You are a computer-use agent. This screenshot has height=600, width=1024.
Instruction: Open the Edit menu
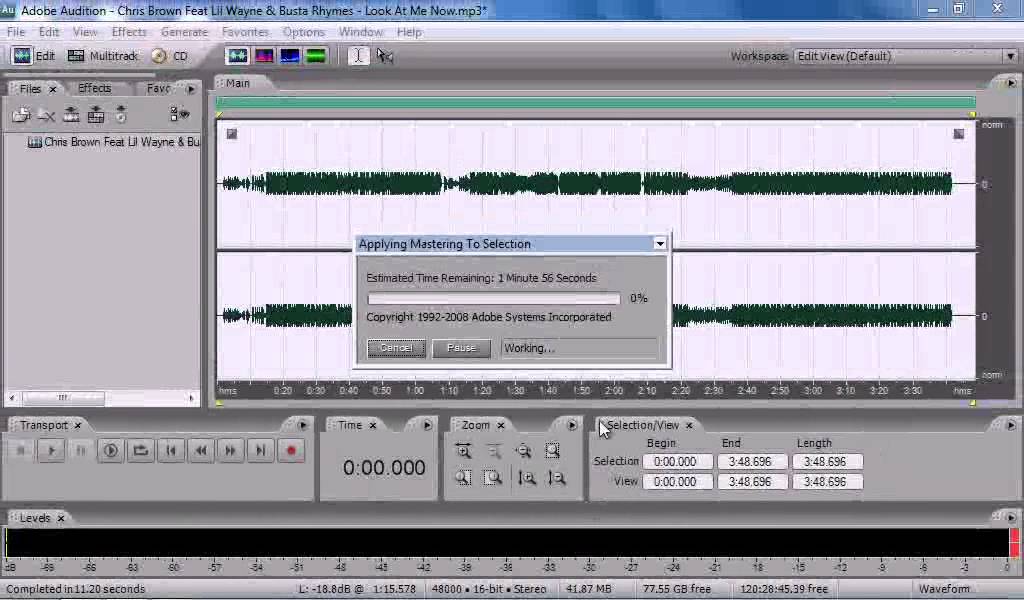(x=48, y=32)
